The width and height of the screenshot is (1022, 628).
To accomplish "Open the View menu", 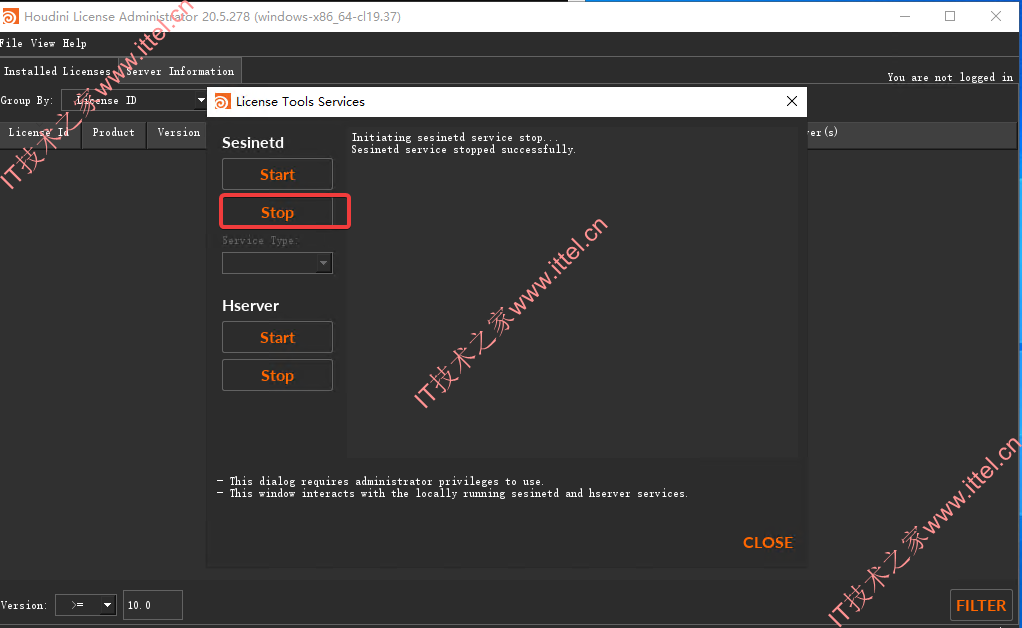I will [x=42, y=43].
